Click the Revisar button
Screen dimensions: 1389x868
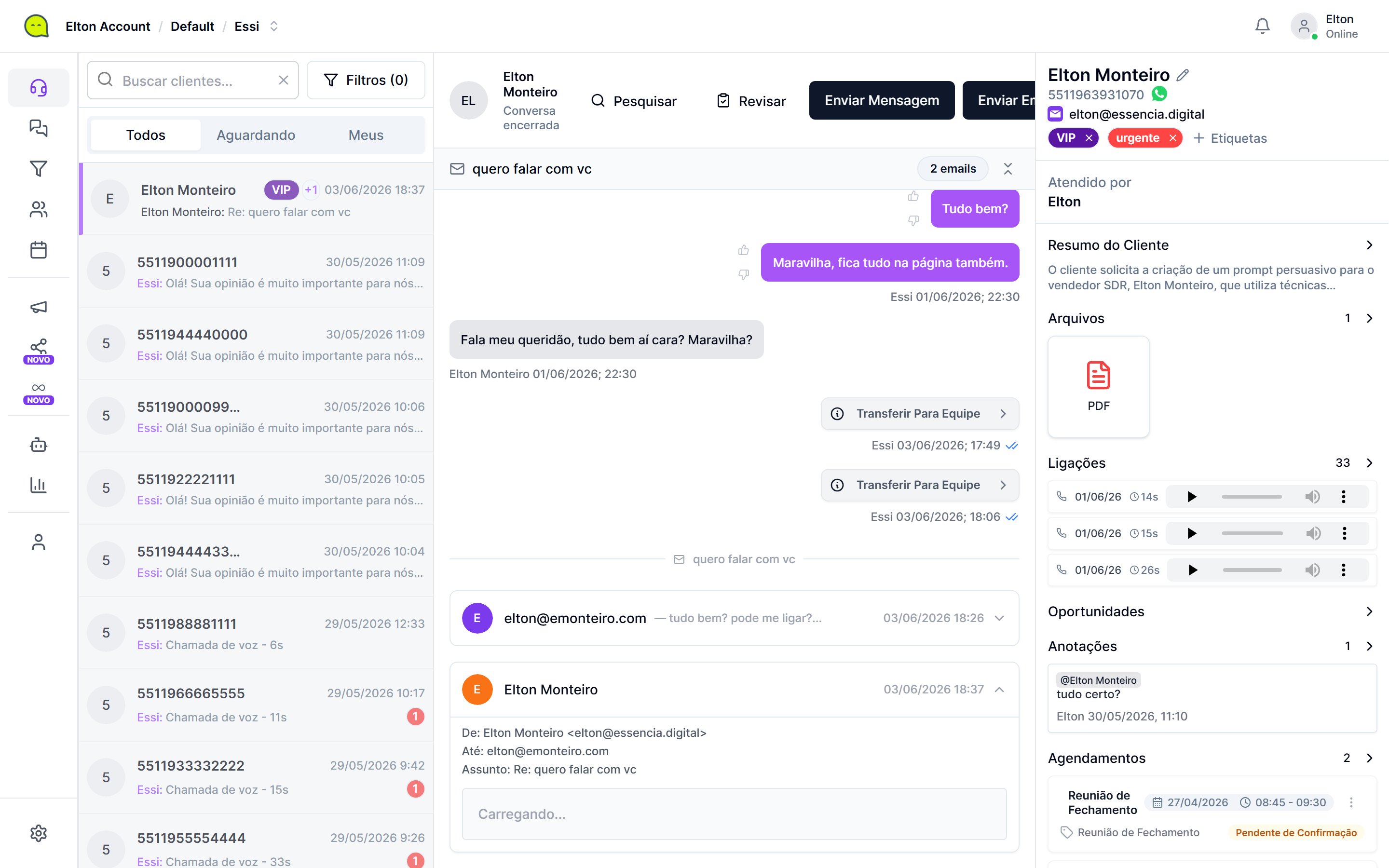pos(751,100)
